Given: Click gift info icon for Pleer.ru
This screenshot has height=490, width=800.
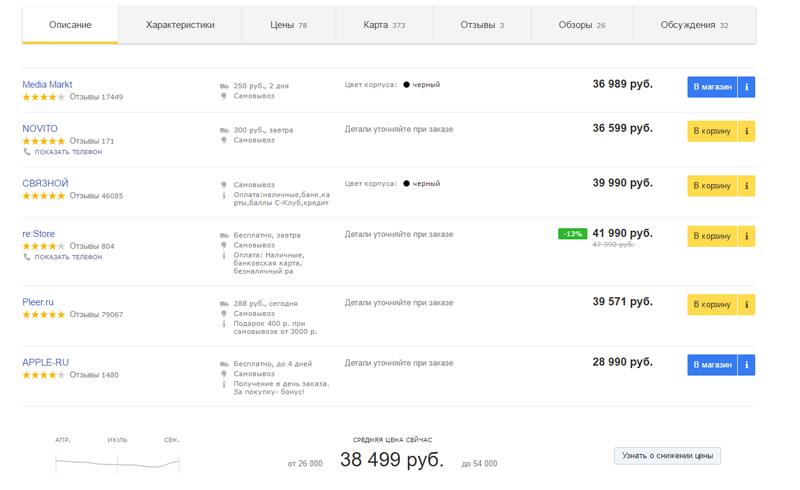Looking at the screenshot, I should tap(223, 324).
